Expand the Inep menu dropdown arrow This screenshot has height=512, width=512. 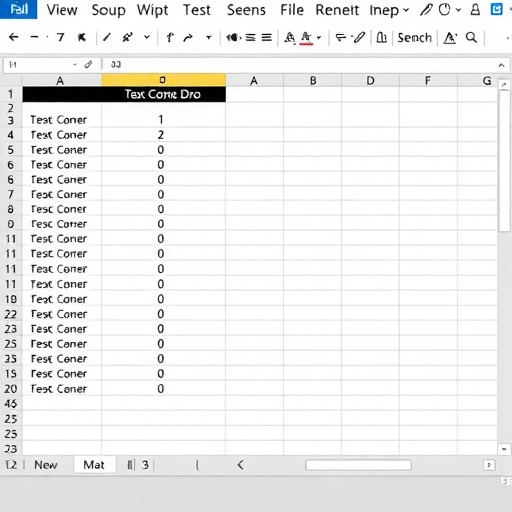point(406,10)
